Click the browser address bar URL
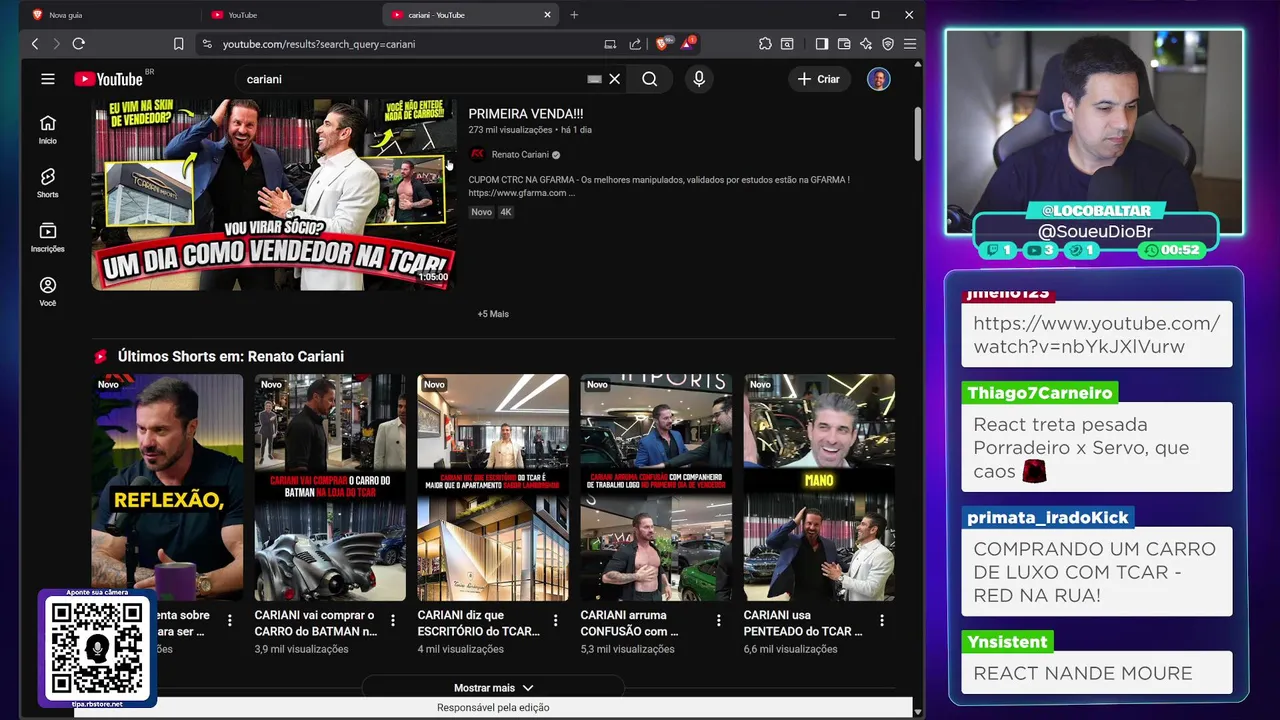The height and width of the screenshot is (720, 1280). pyautogui.click(x=319, y=44)
